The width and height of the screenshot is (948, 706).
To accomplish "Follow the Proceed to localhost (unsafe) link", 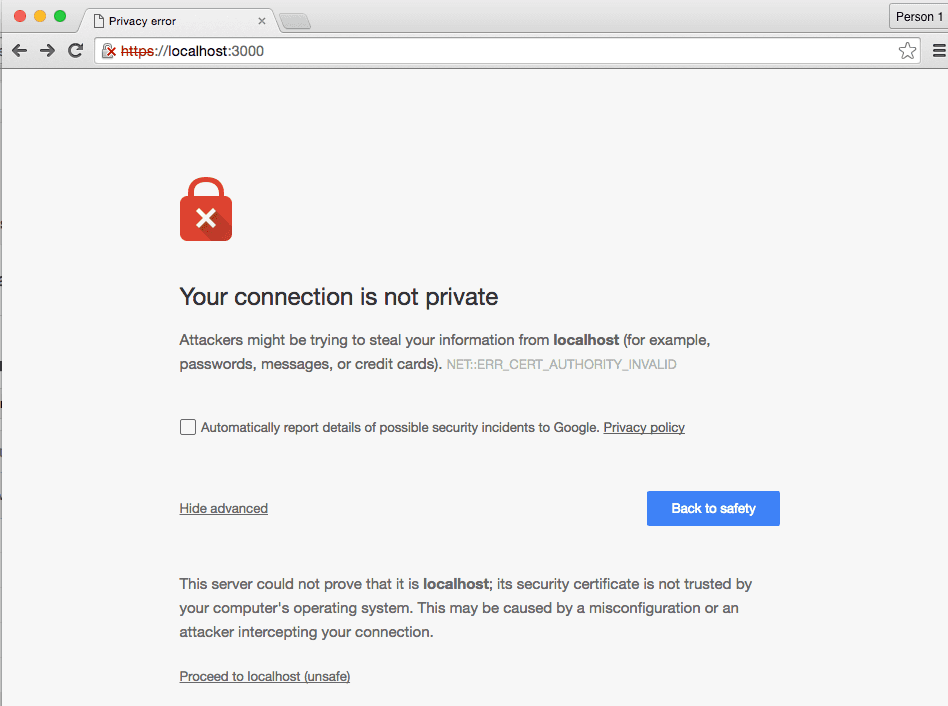I will pyautogui.click(x=265, y=676).
